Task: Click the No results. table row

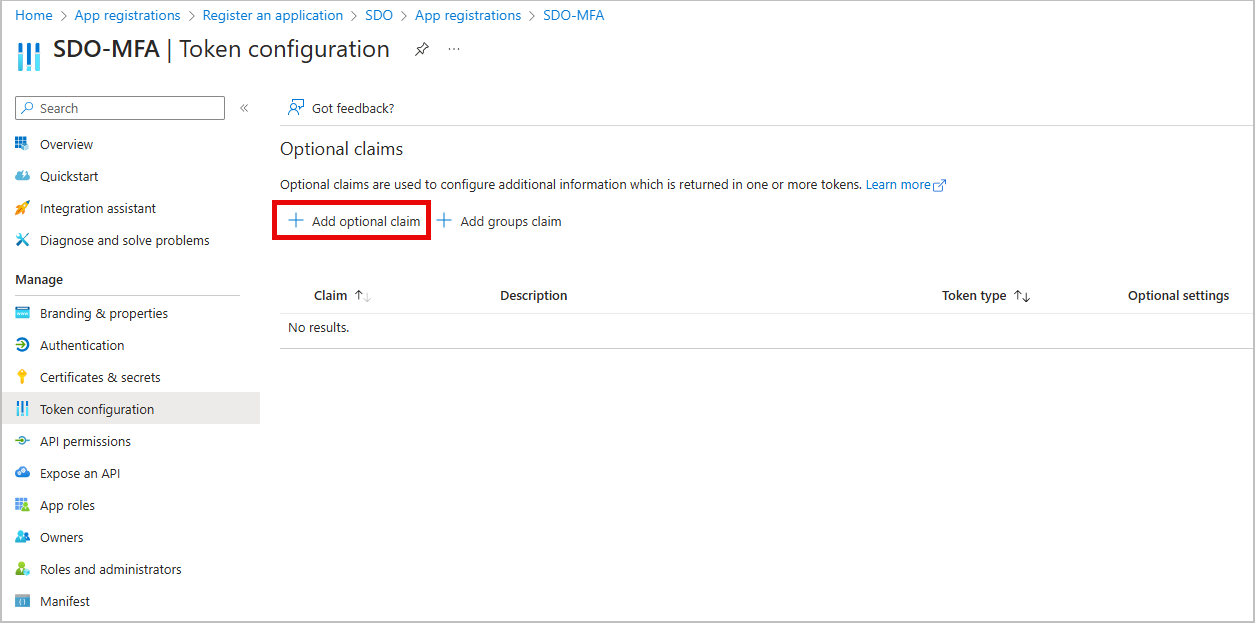Action: click(766, 328)
